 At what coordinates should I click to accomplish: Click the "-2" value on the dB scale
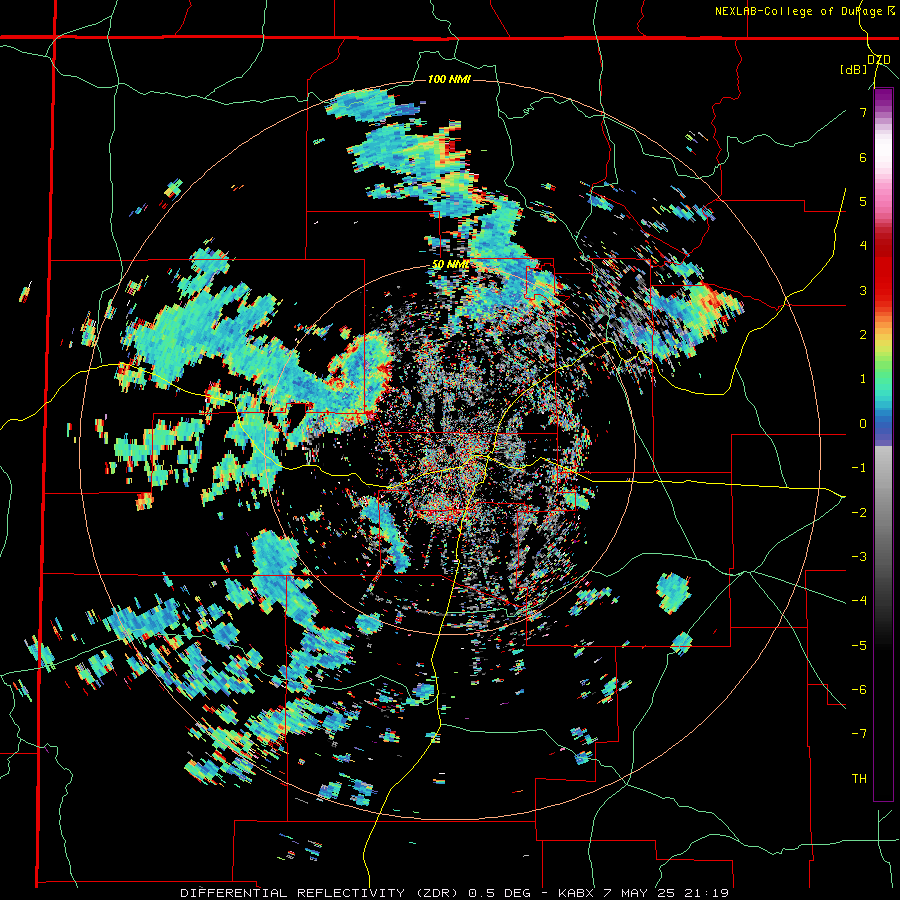click(859, 512)
